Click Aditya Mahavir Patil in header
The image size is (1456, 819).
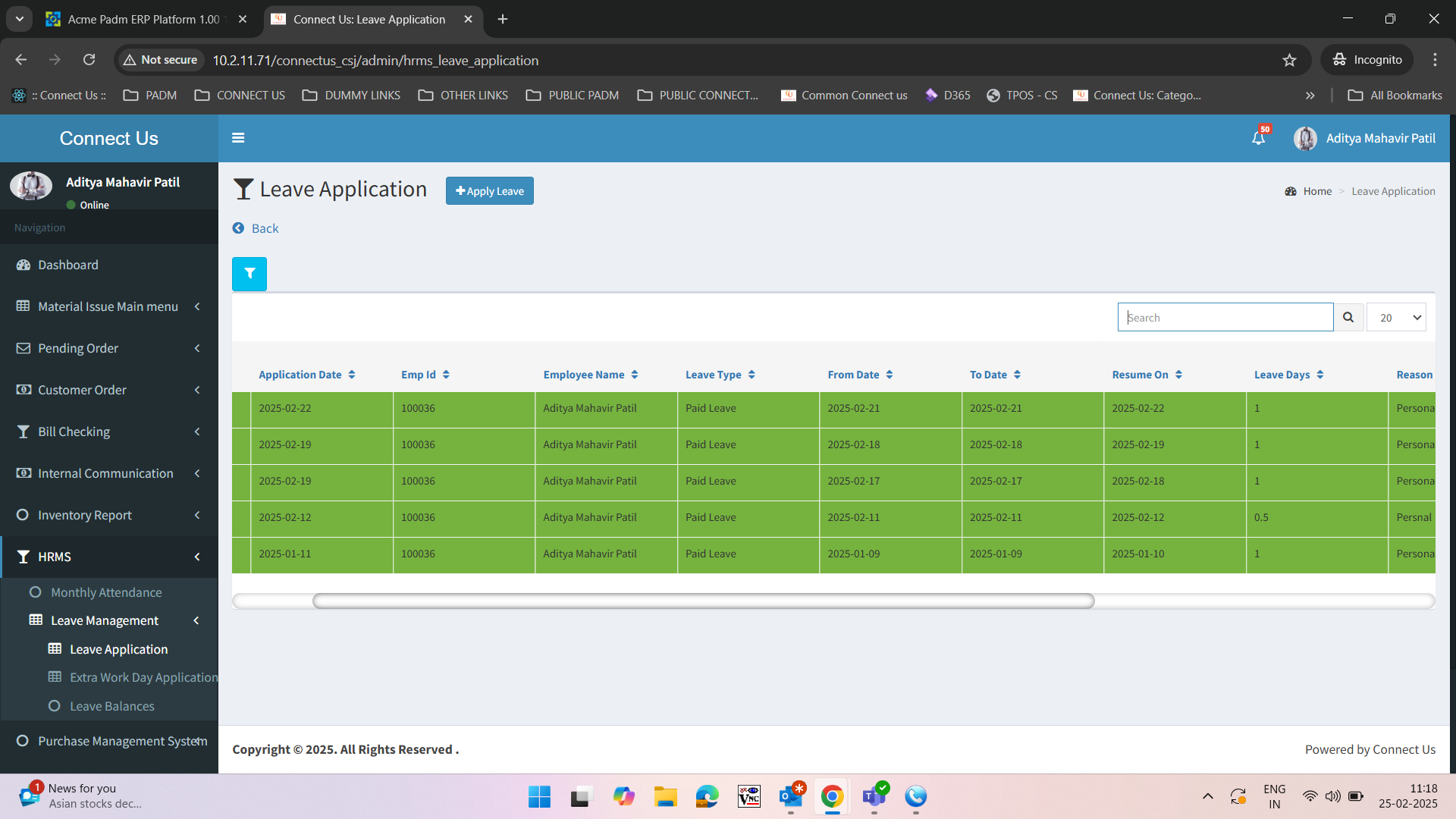[x=1380, y=138]
